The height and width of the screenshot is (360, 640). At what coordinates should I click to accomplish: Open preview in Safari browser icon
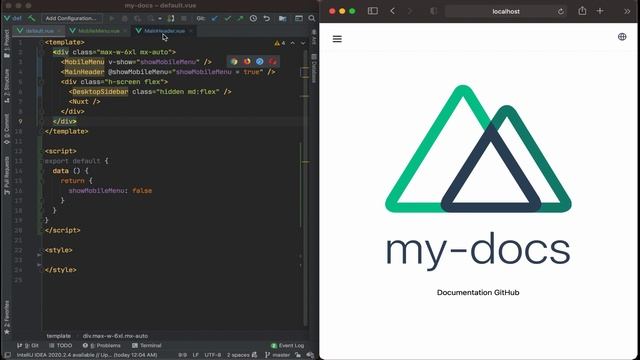260,62
